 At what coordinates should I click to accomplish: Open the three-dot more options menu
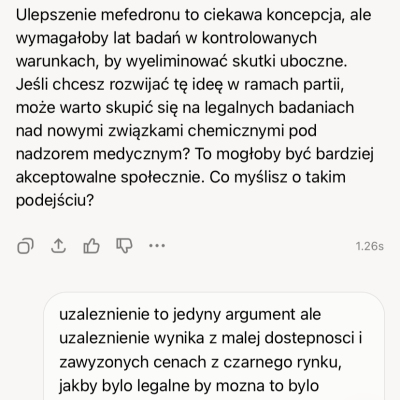[x=157, y=246]
